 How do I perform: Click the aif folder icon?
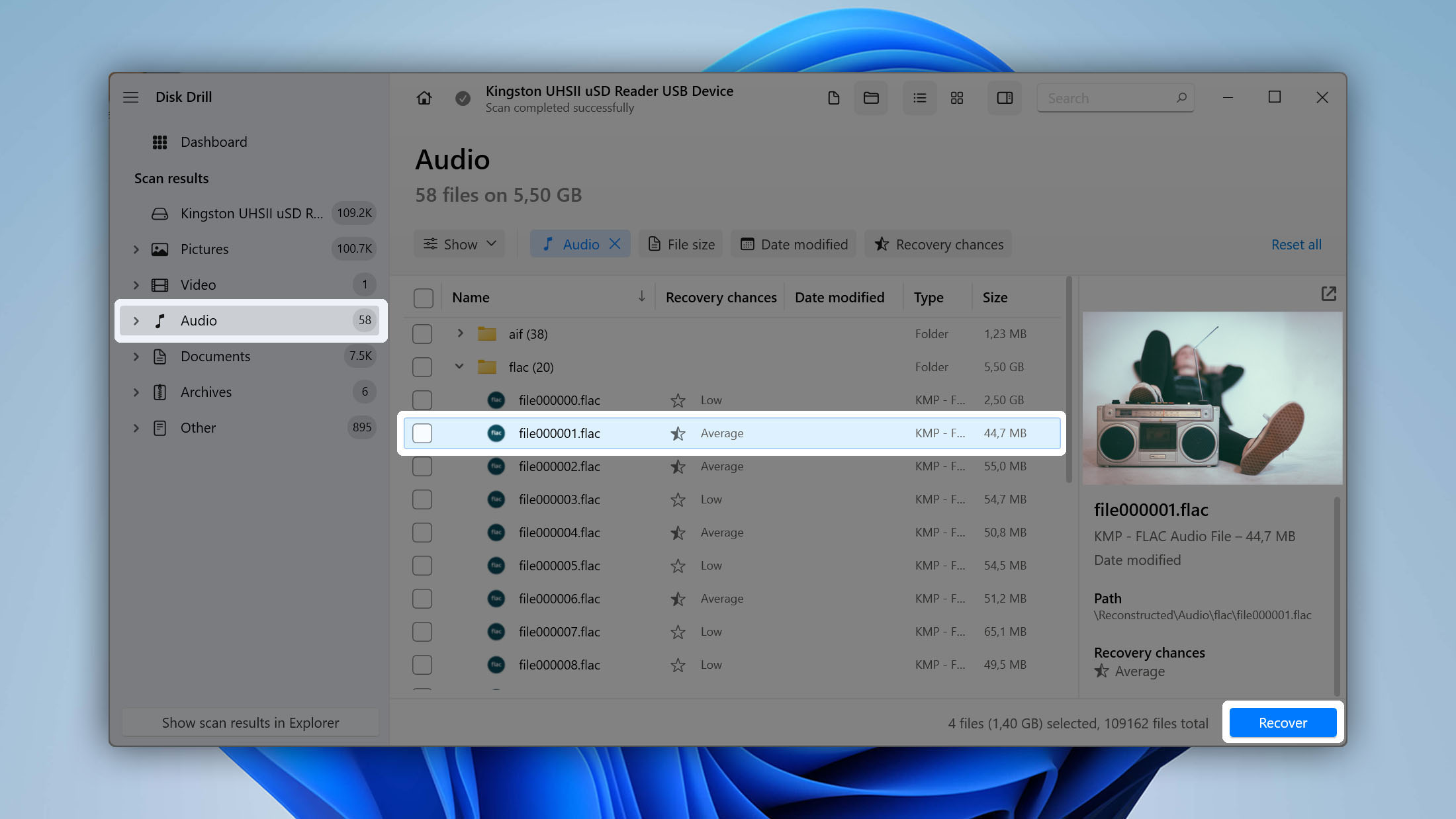[487, 333]
